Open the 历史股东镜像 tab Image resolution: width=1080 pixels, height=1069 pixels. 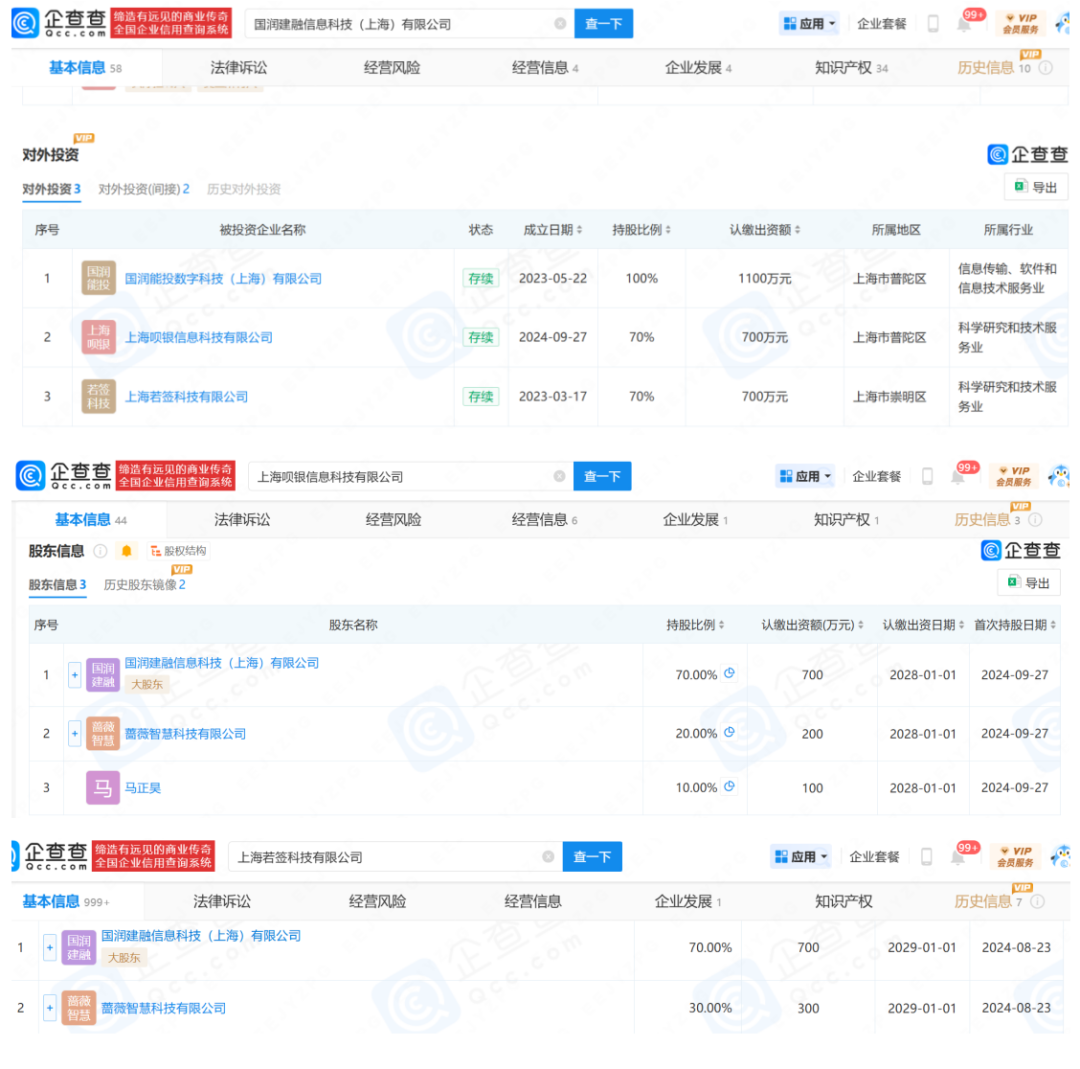tap(138, 584)
